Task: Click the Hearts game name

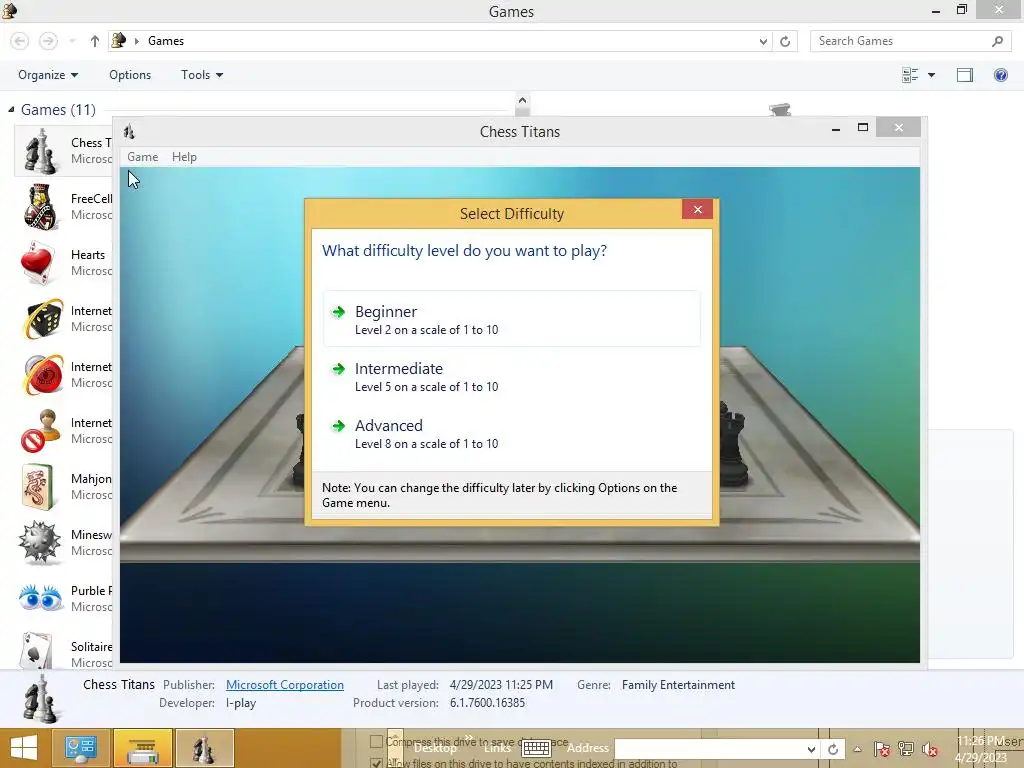Action: tap(88, 255)
